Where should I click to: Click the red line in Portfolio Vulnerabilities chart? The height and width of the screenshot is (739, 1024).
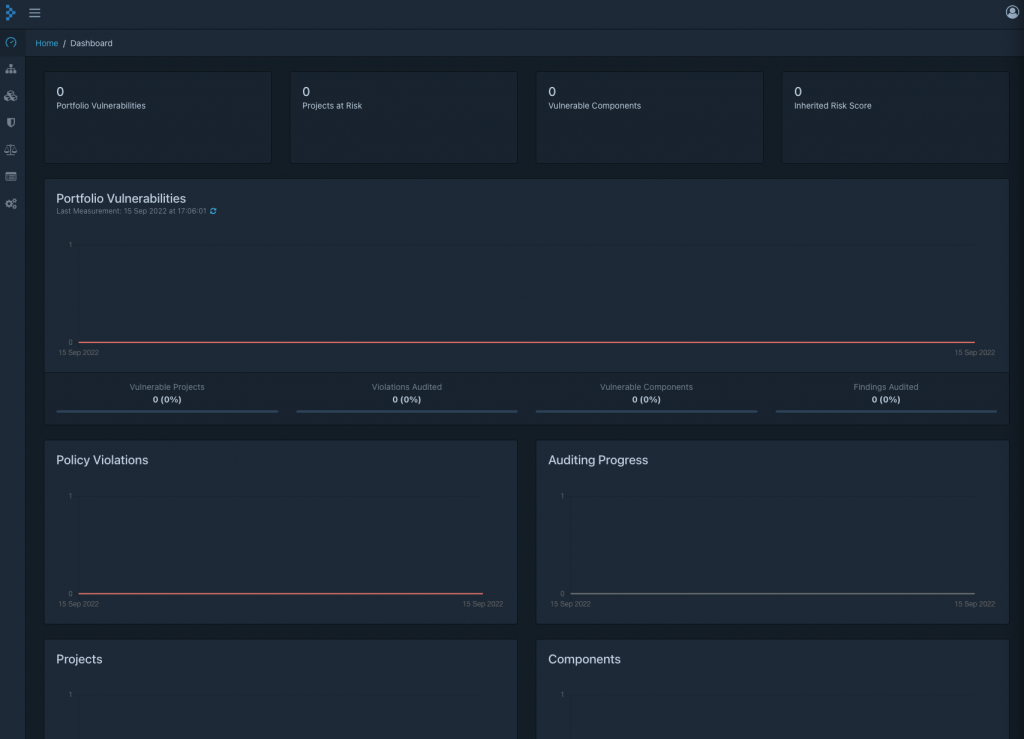coord(526,342)
